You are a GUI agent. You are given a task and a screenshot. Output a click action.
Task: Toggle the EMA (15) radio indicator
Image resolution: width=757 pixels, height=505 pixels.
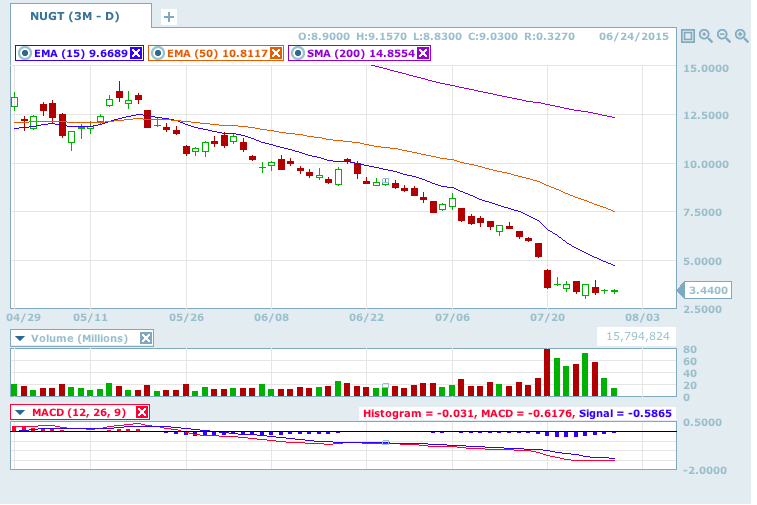click(25, 53)
